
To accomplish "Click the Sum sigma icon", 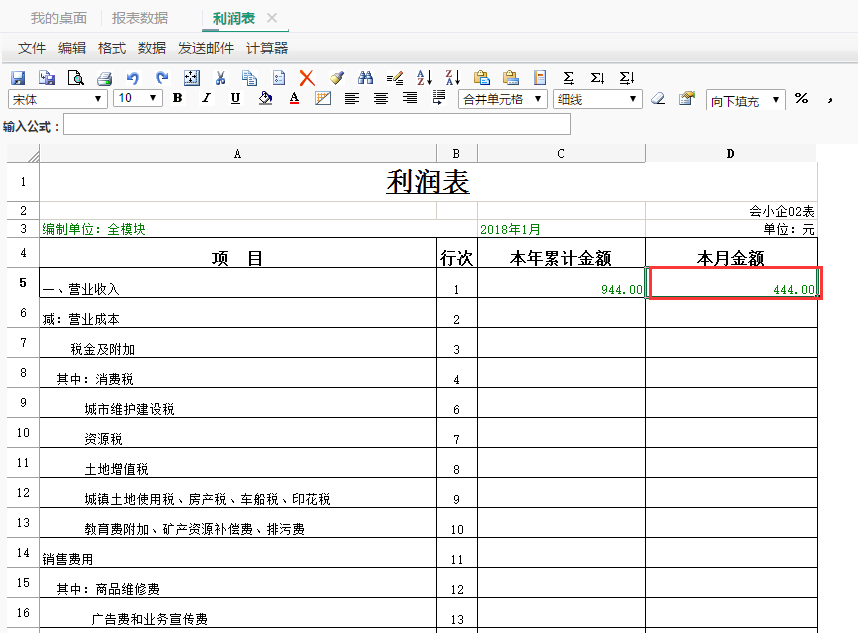I will click(x=569, y=78).
